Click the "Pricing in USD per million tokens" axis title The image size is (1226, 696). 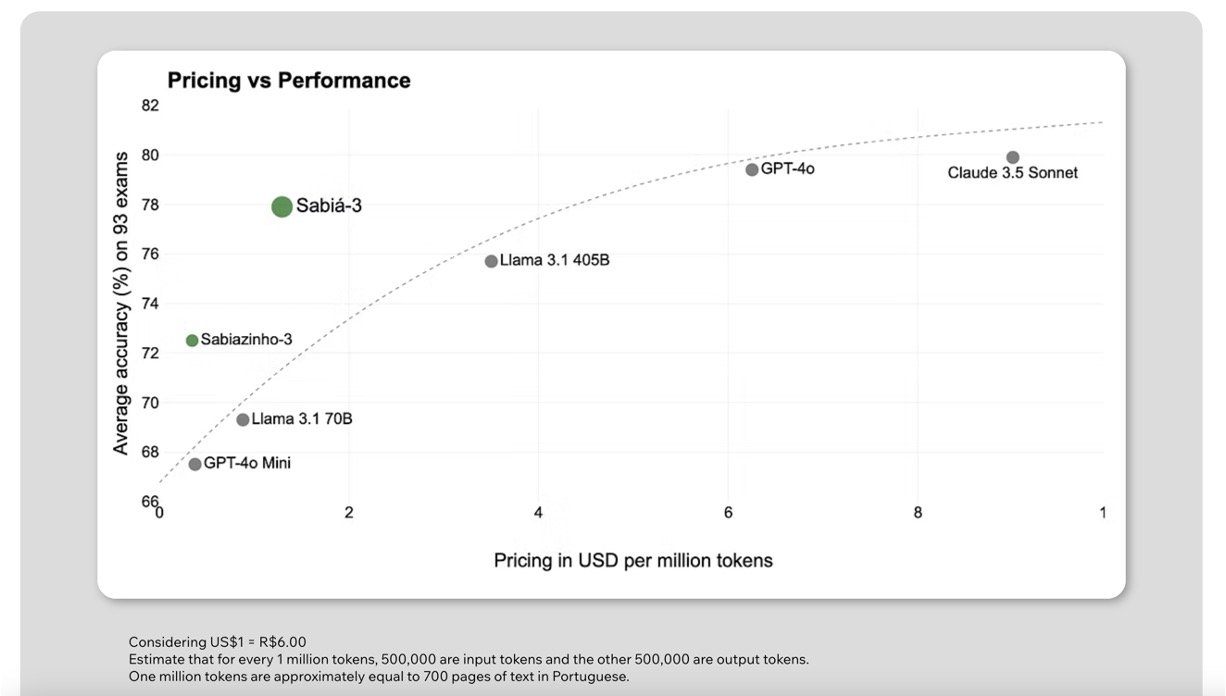(x=633, y=561)
